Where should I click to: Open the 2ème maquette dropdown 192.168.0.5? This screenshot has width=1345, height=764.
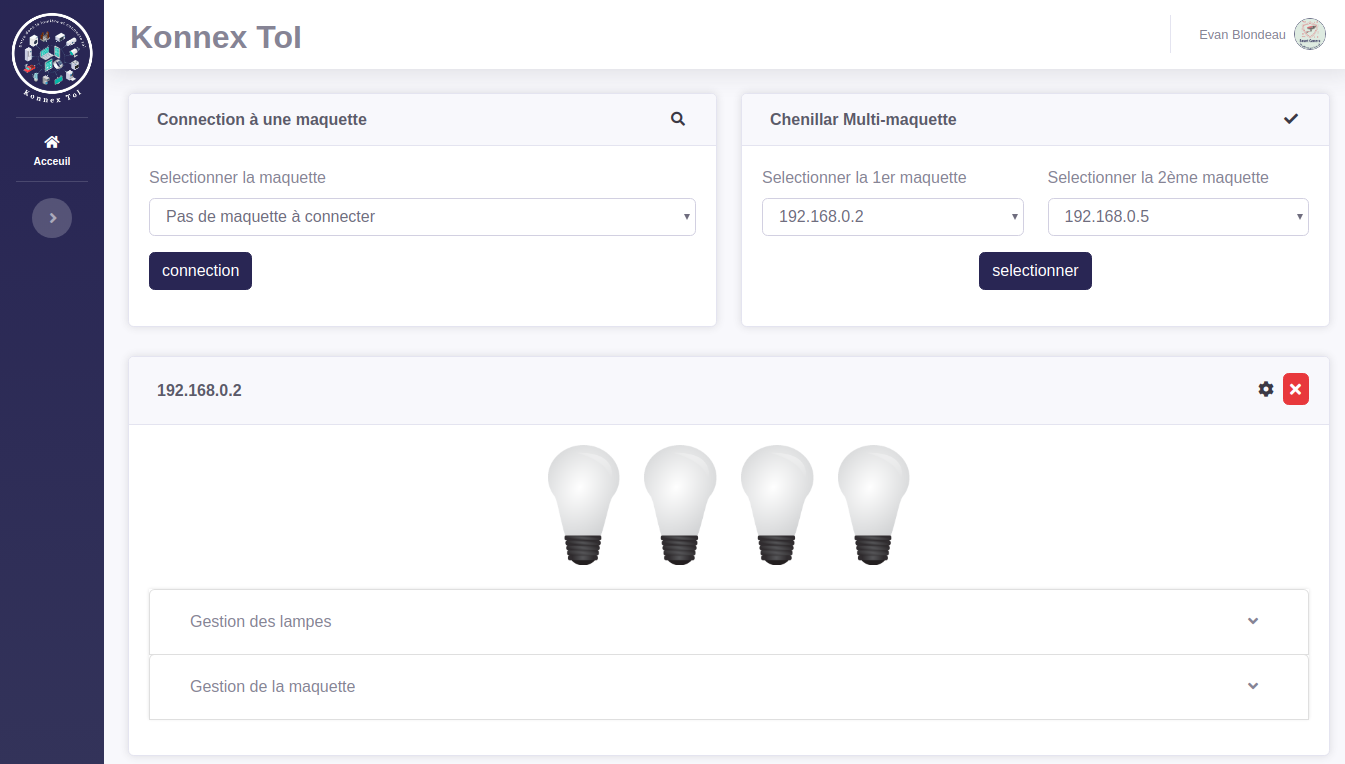click(1178, 216)
